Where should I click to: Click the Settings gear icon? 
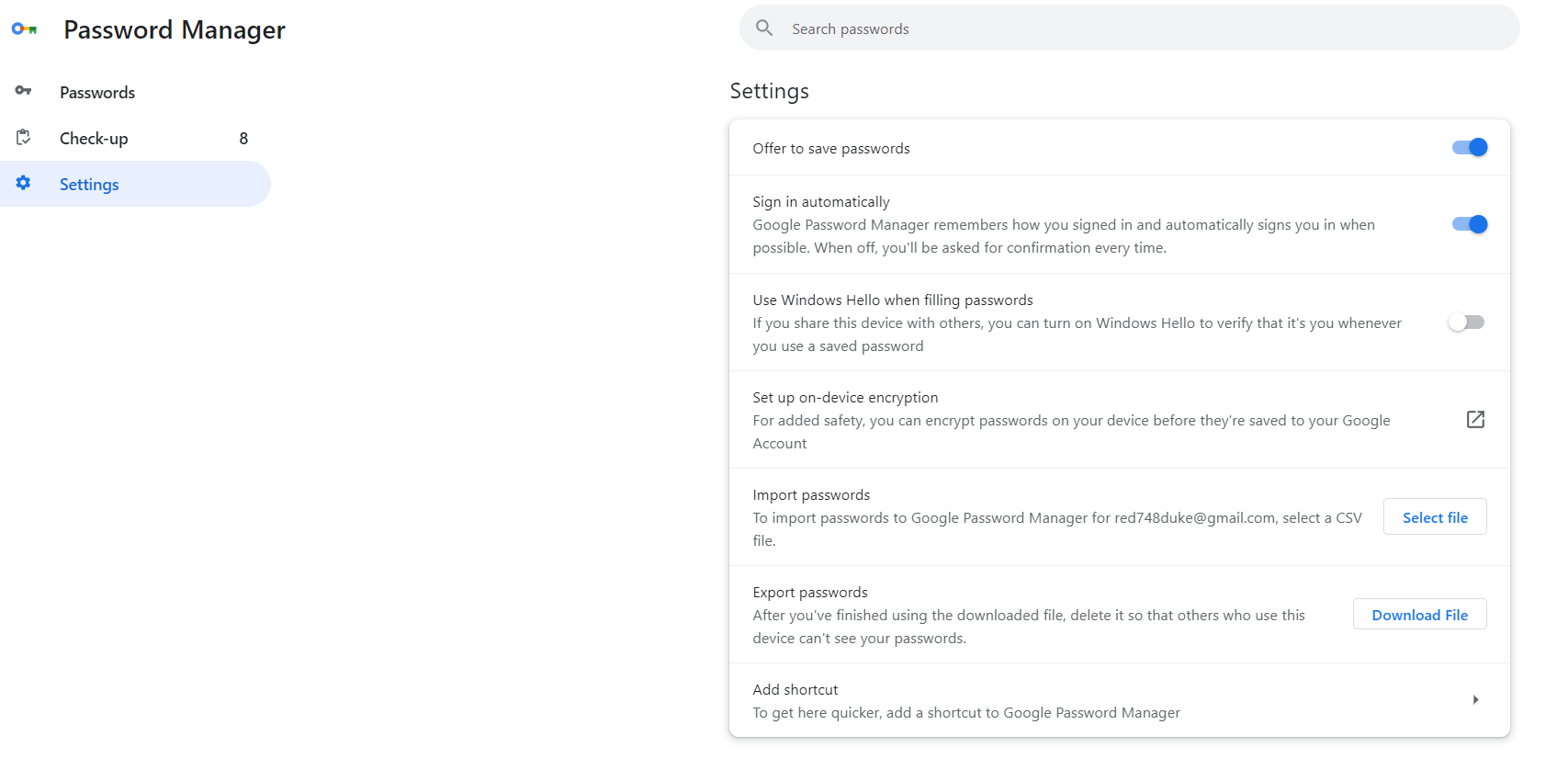pos(24,183)
